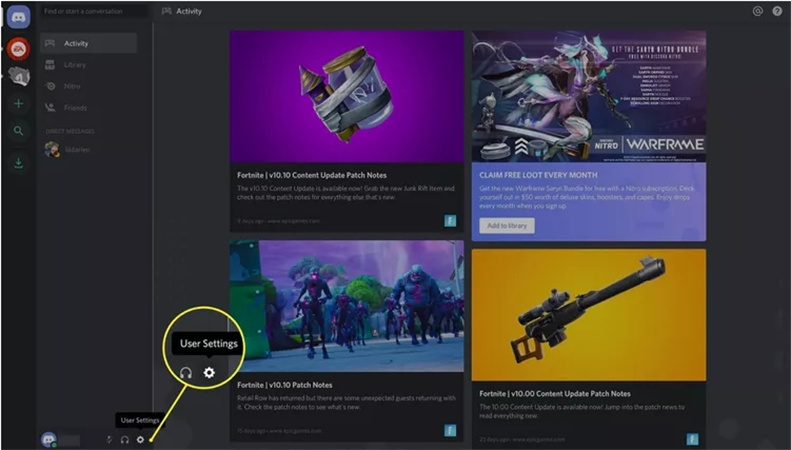This screenshot has height=450, width=791.
Task: Go to the Nitro section
Action: click(x=89, y=86)
